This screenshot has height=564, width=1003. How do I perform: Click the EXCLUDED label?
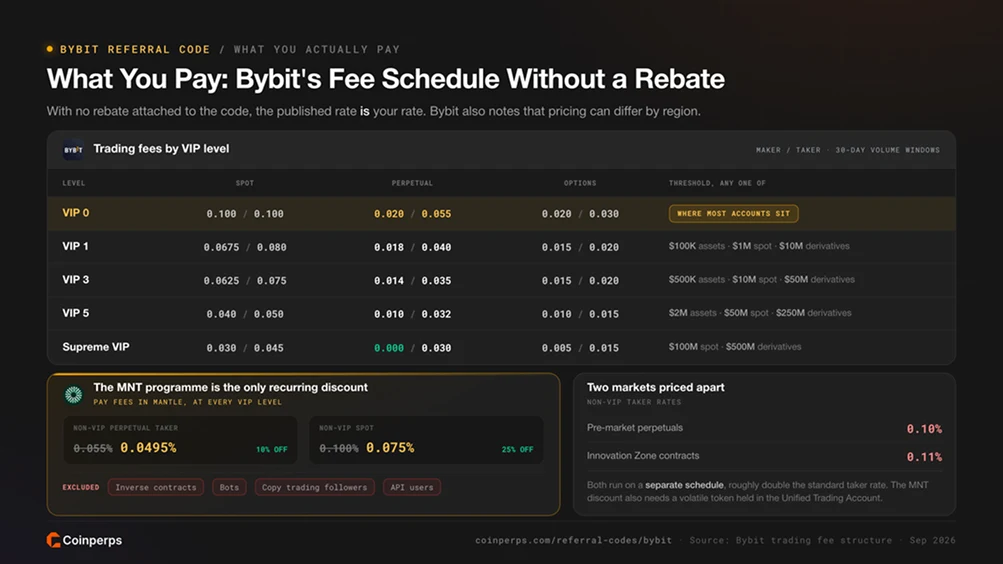81,487
